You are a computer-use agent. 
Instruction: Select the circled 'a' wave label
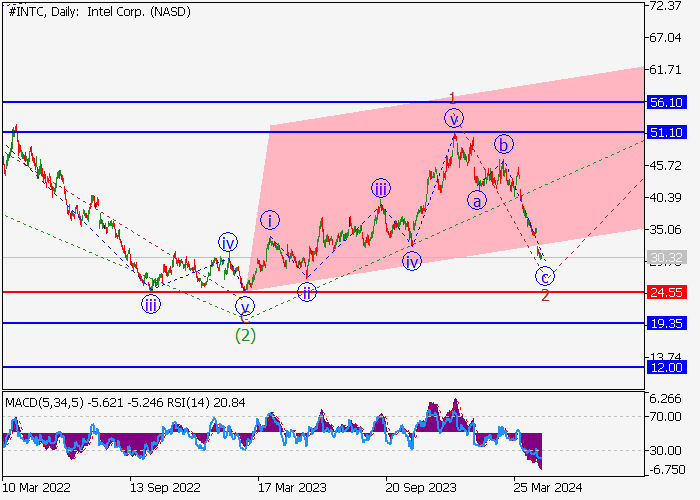477,201
